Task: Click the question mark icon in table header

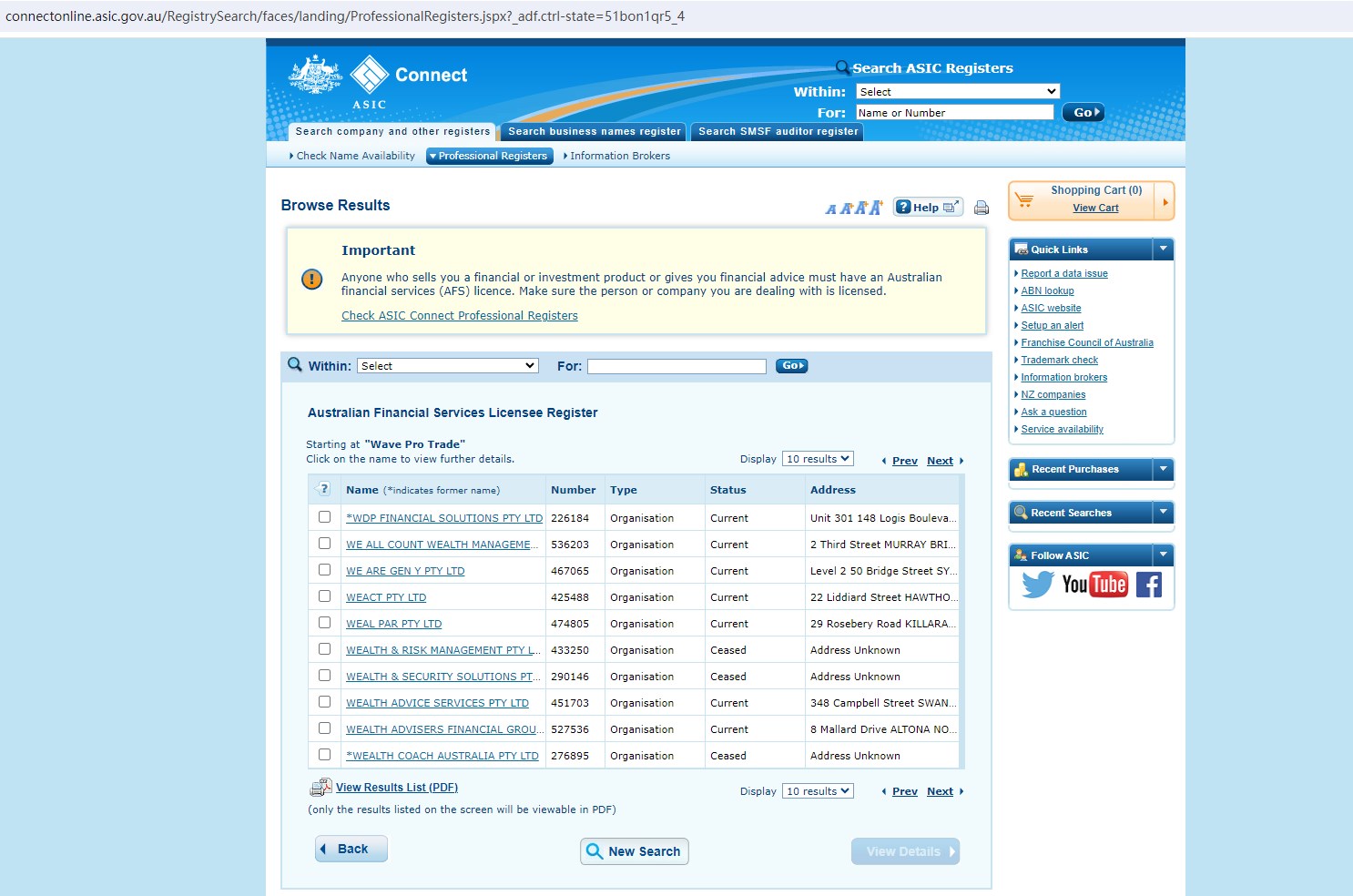Action: (323, 489)
